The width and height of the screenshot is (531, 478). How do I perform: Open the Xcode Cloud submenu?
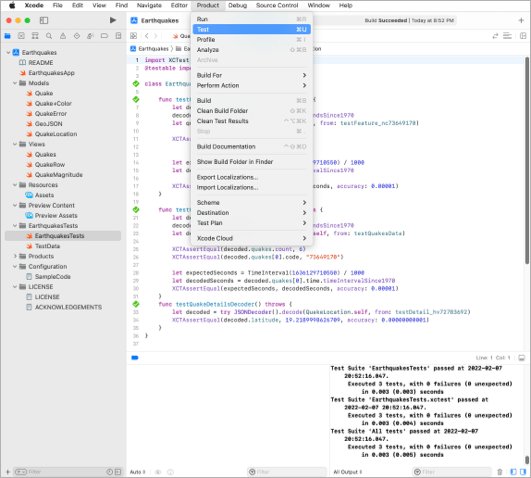pyautogui.click(x=252, y=238)
